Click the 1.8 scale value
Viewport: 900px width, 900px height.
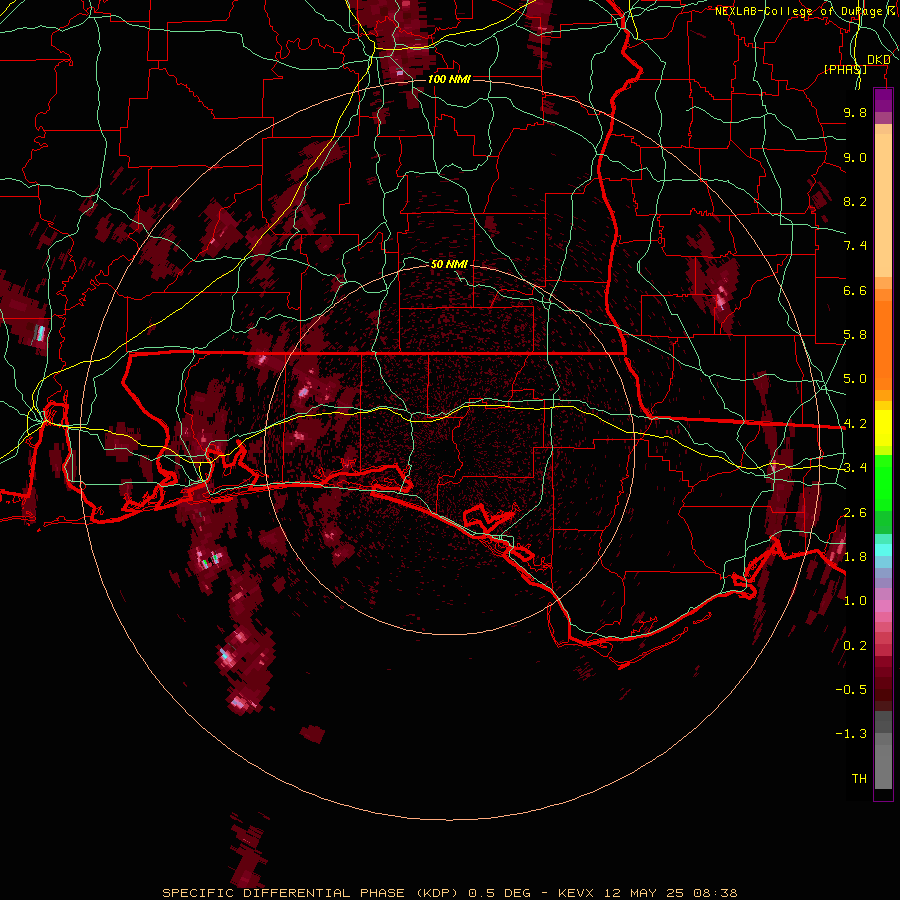[855, 557]
